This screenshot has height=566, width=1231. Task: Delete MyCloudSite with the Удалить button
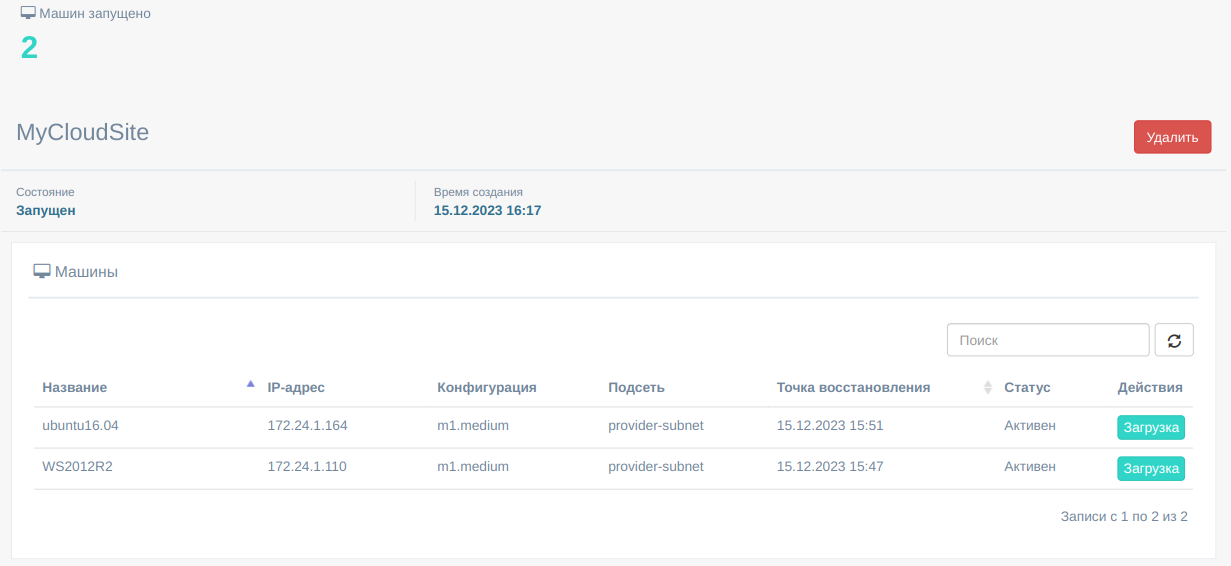point(1172,137)
